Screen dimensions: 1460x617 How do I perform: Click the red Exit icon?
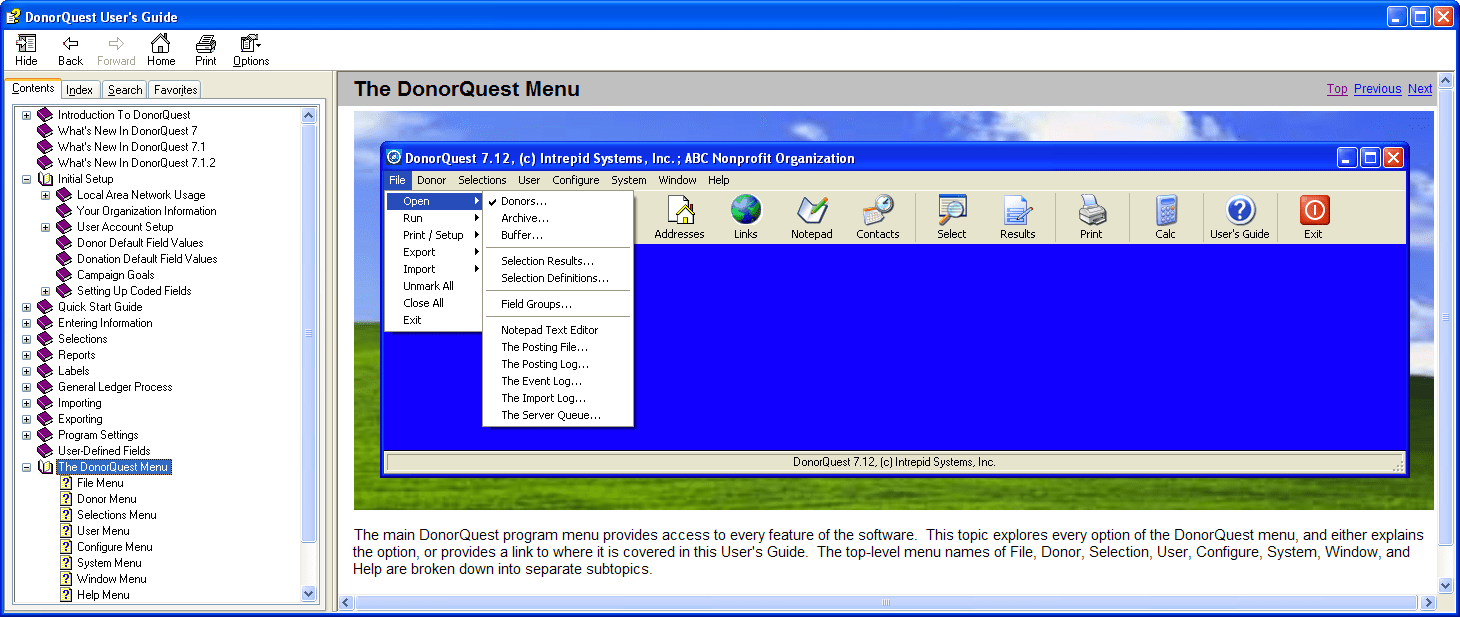1312,216
